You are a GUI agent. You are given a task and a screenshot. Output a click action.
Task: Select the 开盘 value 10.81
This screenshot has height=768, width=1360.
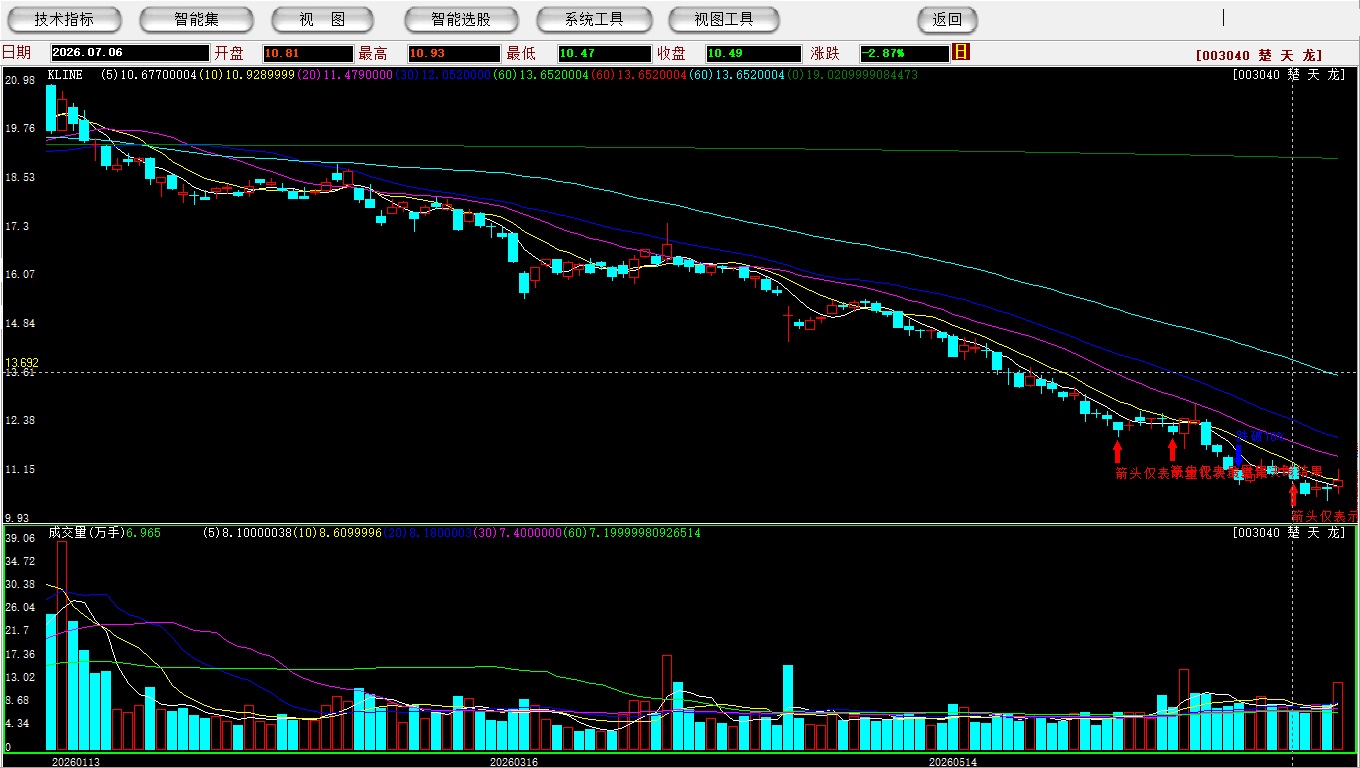(308, 53)
